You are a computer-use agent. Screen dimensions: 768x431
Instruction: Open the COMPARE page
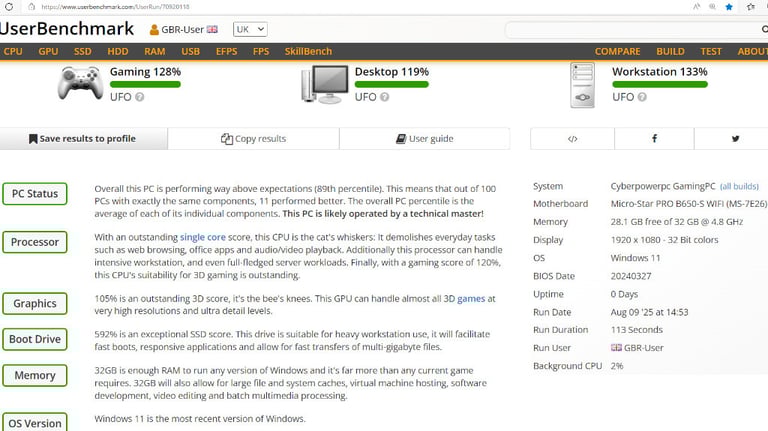(x=617, y=51)
